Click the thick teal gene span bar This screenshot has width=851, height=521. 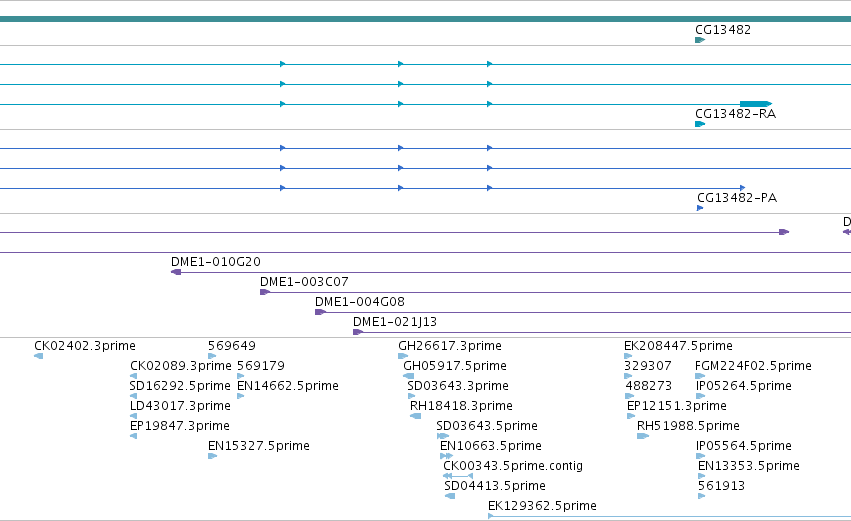[426, 19]
